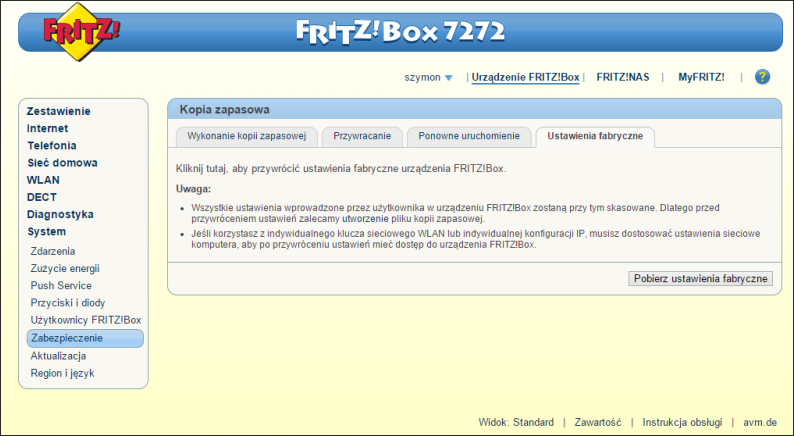The width and height of the screenshot is (794, 436).
Task: Switch view via the Standard link
Action: 533,423
